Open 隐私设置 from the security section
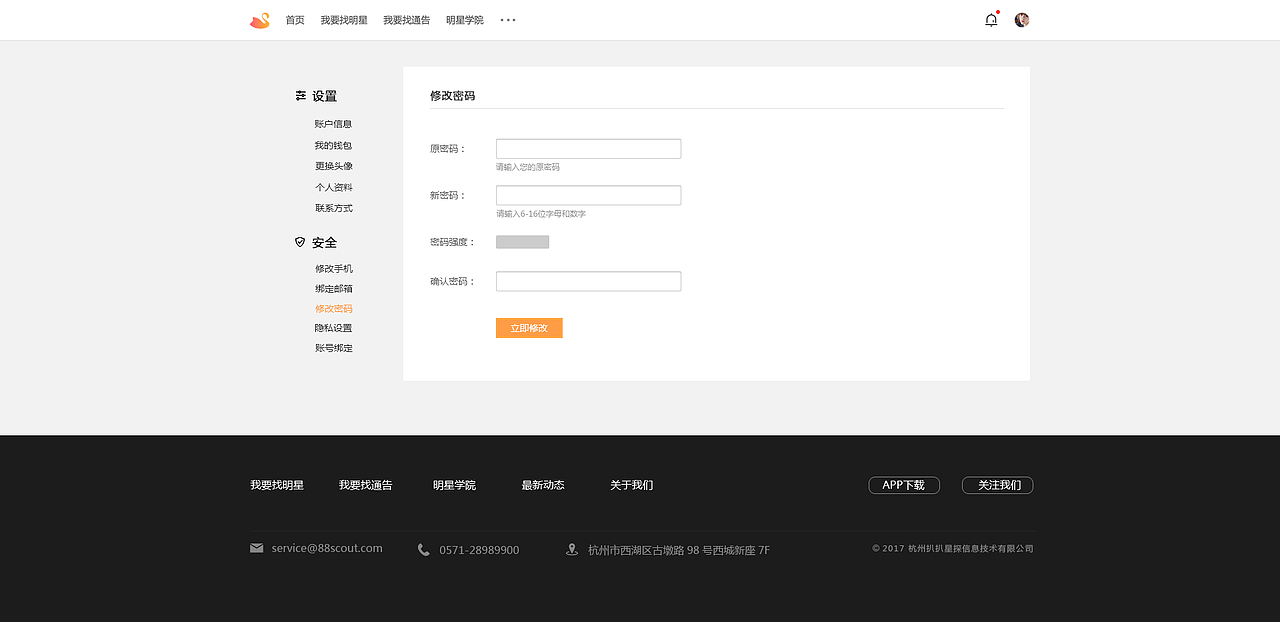 pyautogui.click(x=334, y=327)
